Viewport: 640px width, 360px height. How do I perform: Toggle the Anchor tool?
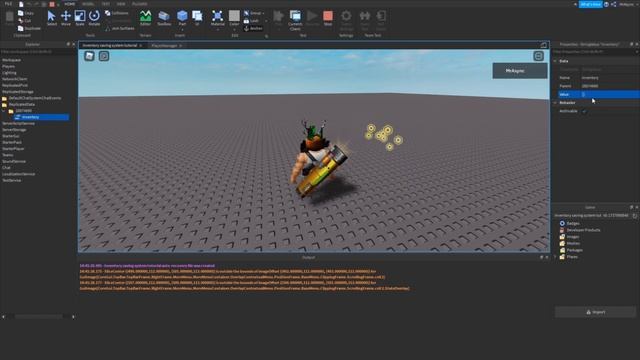(x=253, y=29)
